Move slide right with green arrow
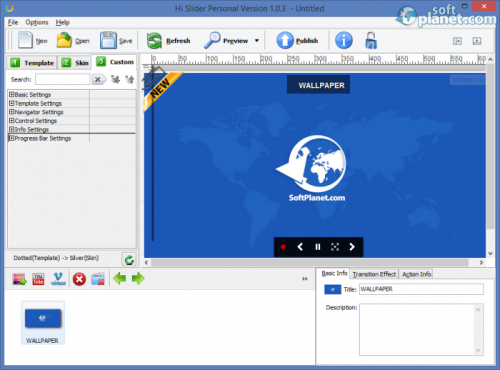 tap(138, 278)
